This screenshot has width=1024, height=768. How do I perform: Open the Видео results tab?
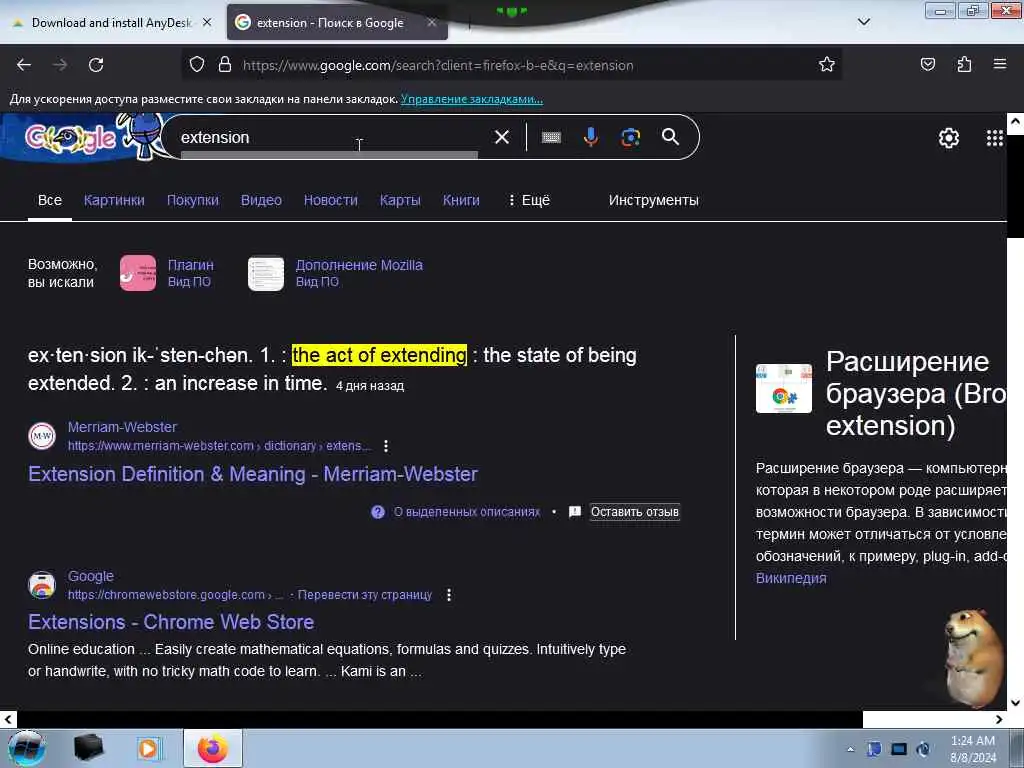pos(261,200)
